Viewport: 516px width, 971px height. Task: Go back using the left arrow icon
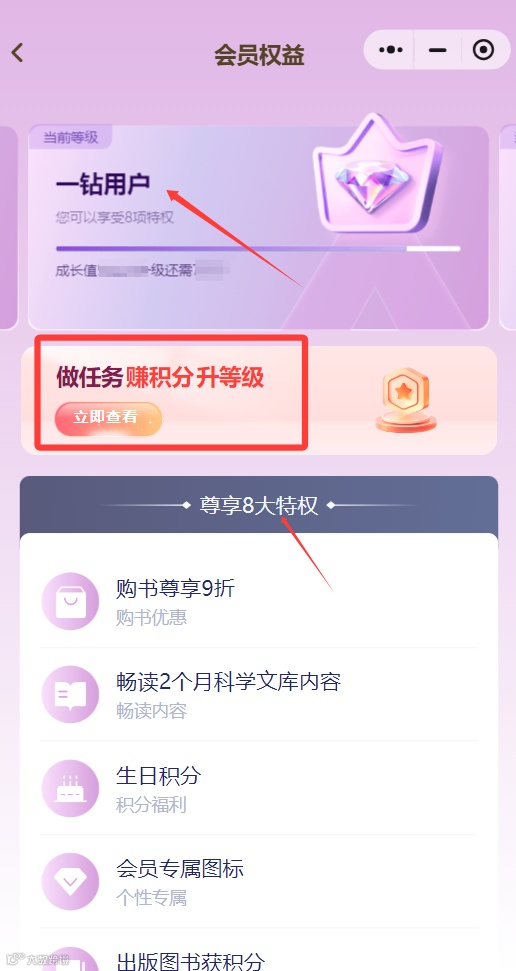click(17, 53)
